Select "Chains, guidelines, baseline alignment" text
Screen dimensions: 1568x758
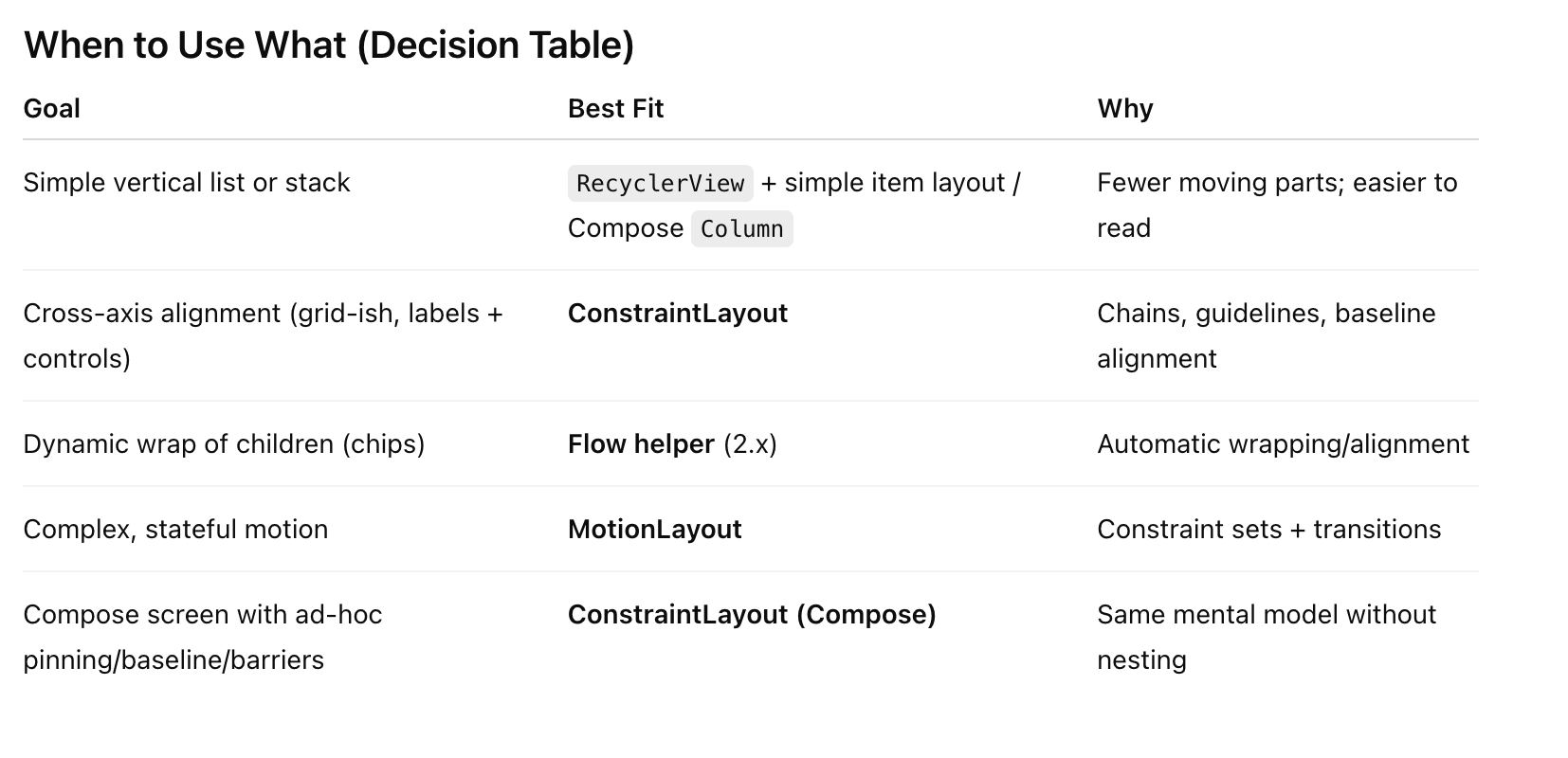(1266, 314)
